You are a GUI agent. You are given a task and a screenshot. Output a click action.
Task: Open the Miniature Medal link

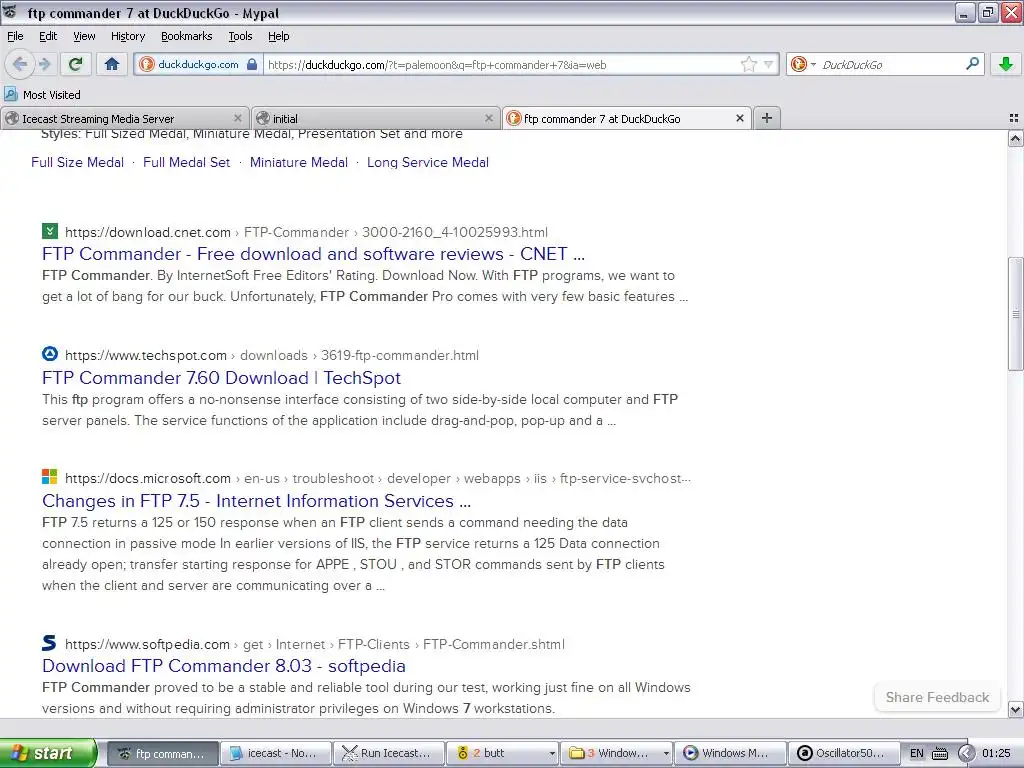298,162
